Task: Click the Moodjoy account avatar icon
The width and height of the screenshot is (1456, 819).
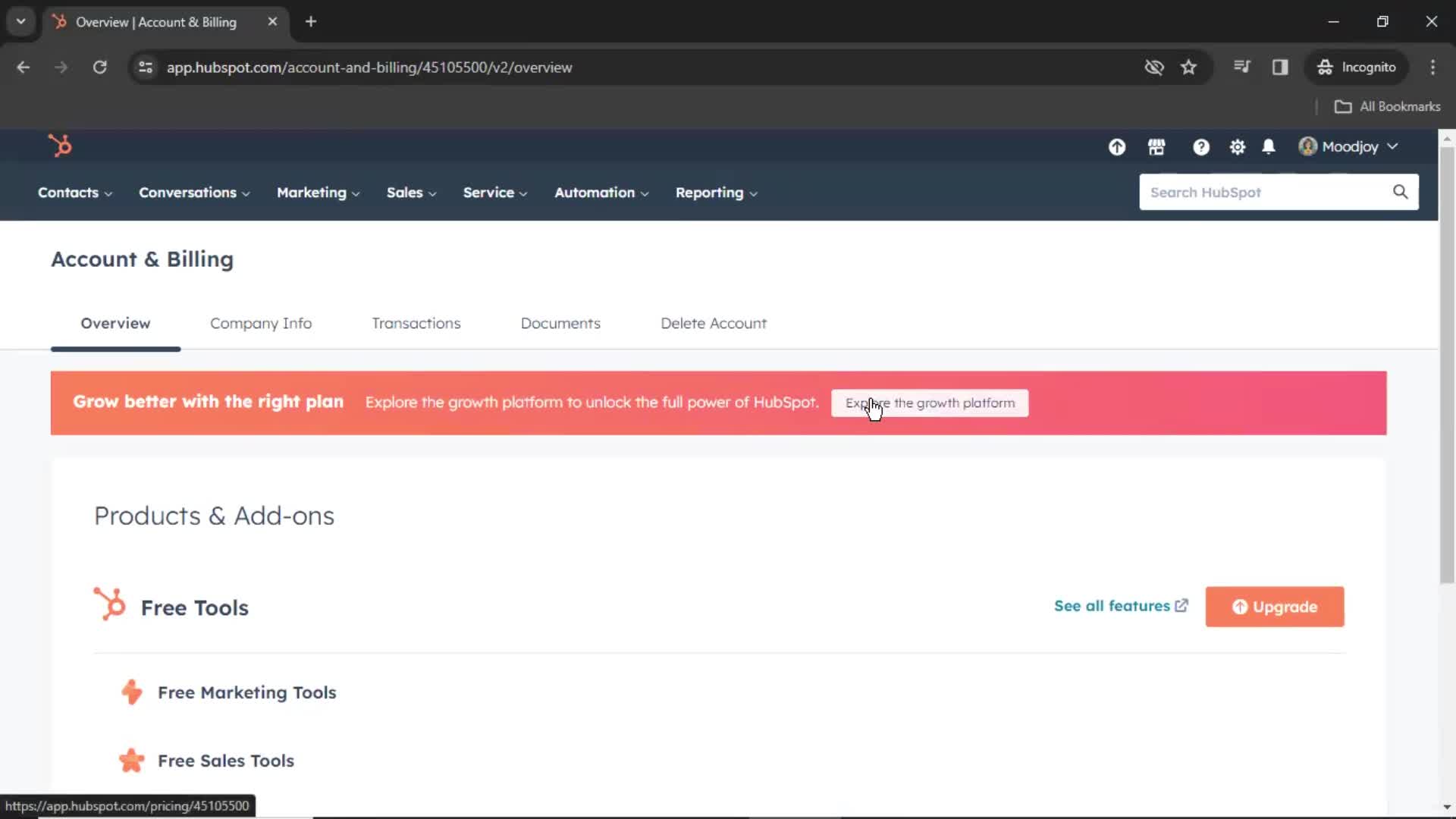Action: (1307, 147)
